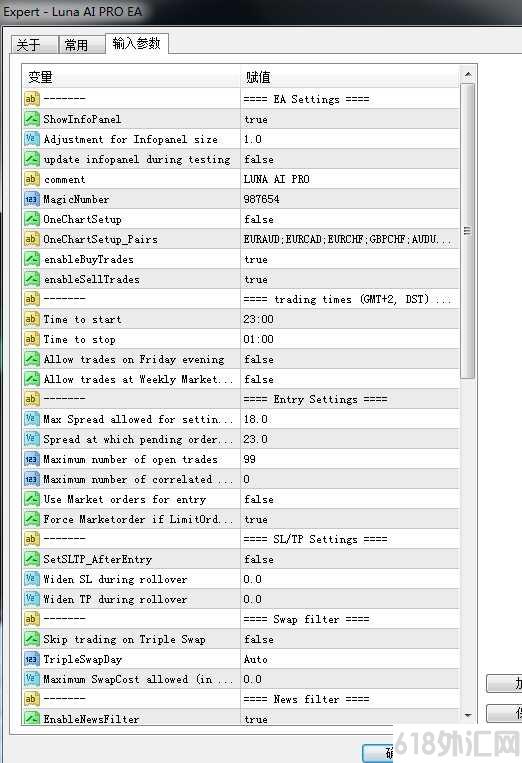
Task: Click the scrollbar down arrow
Action: click(x=468, y=715)
